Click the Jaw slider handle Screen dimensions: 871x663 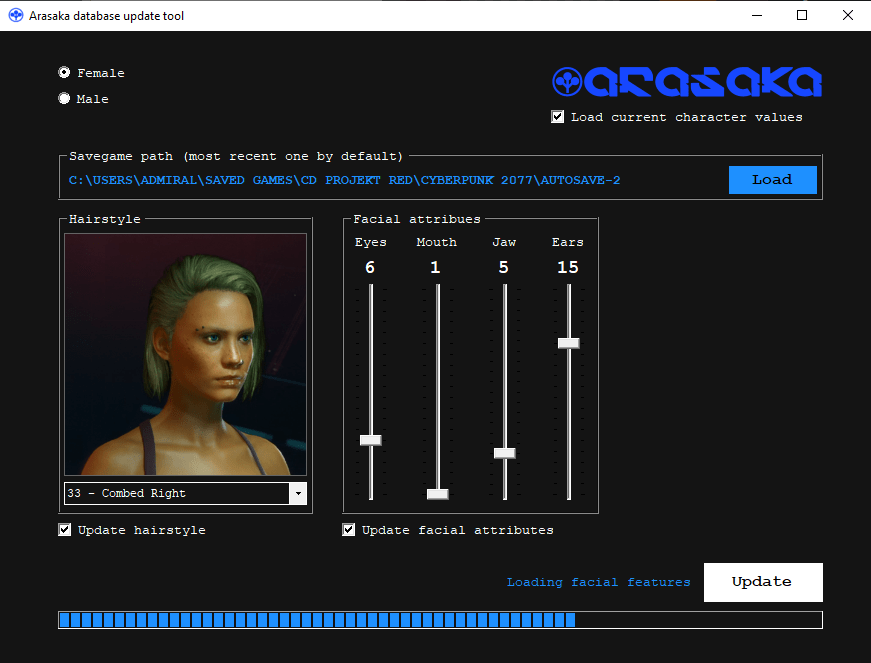(504, 453)
